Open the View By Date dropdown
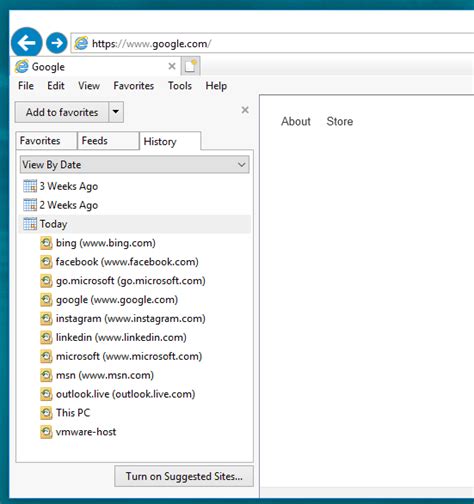Image resolution: width=474 pixels, height=504 pixels. 134,165
